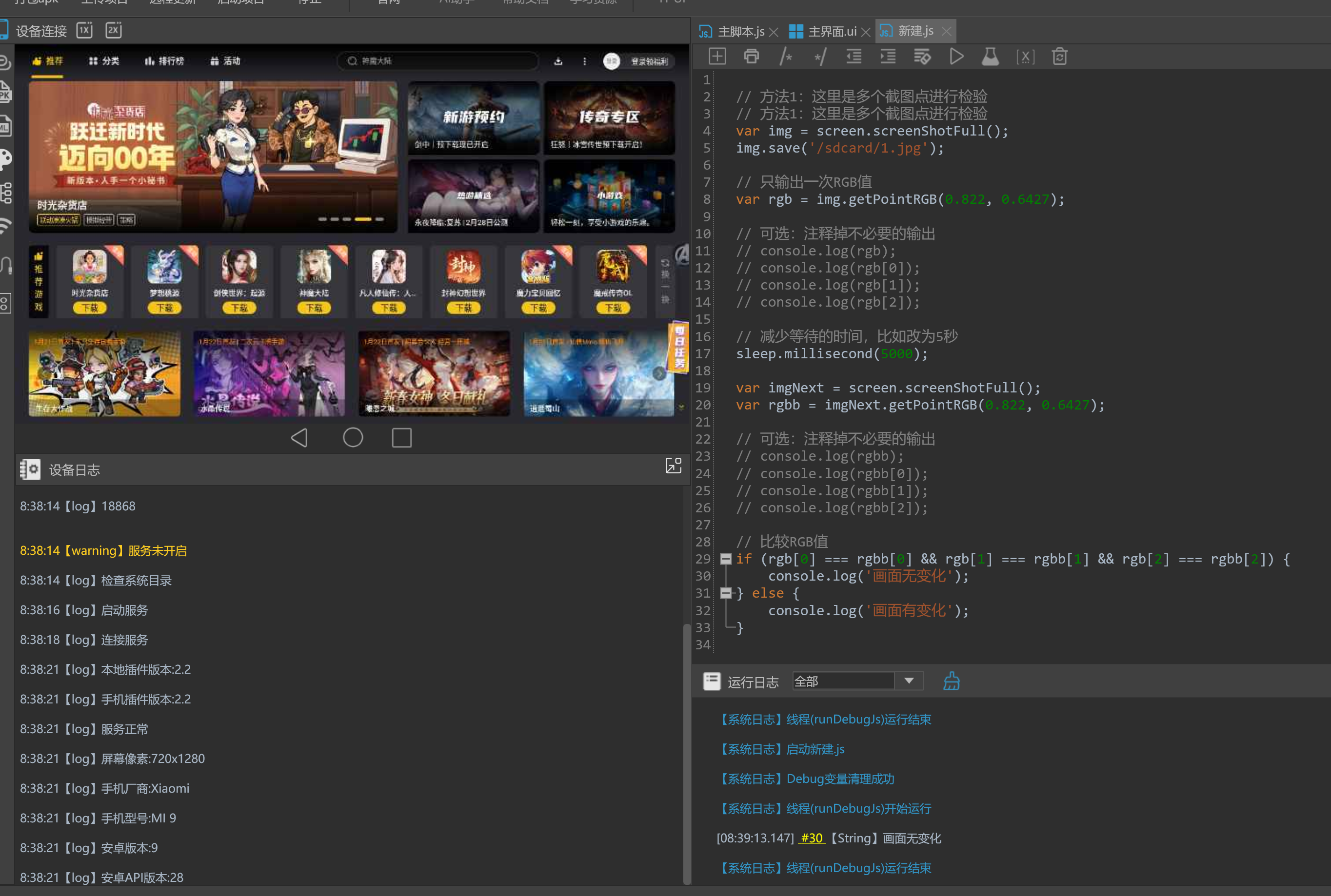
Task: Click the warning log entry 服务未开启
Action: [103, 550]
